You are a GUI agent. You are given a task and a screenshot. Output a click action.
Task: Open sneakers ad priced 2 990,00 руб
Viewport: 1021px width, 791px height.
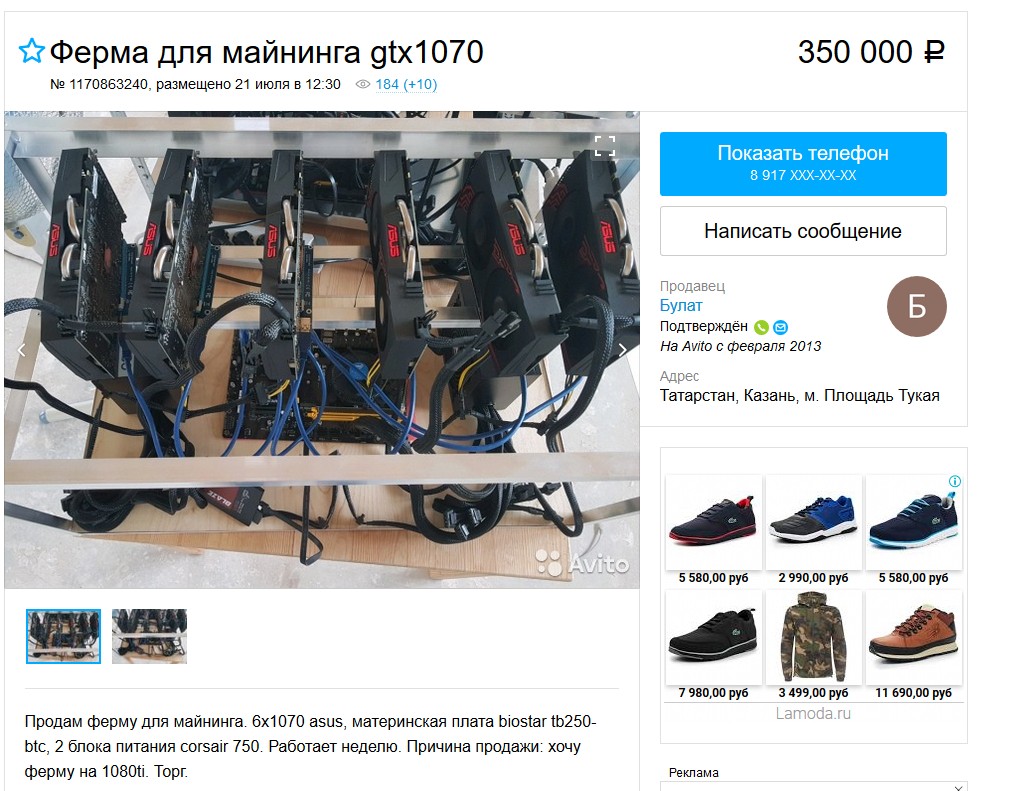(813, 531)
